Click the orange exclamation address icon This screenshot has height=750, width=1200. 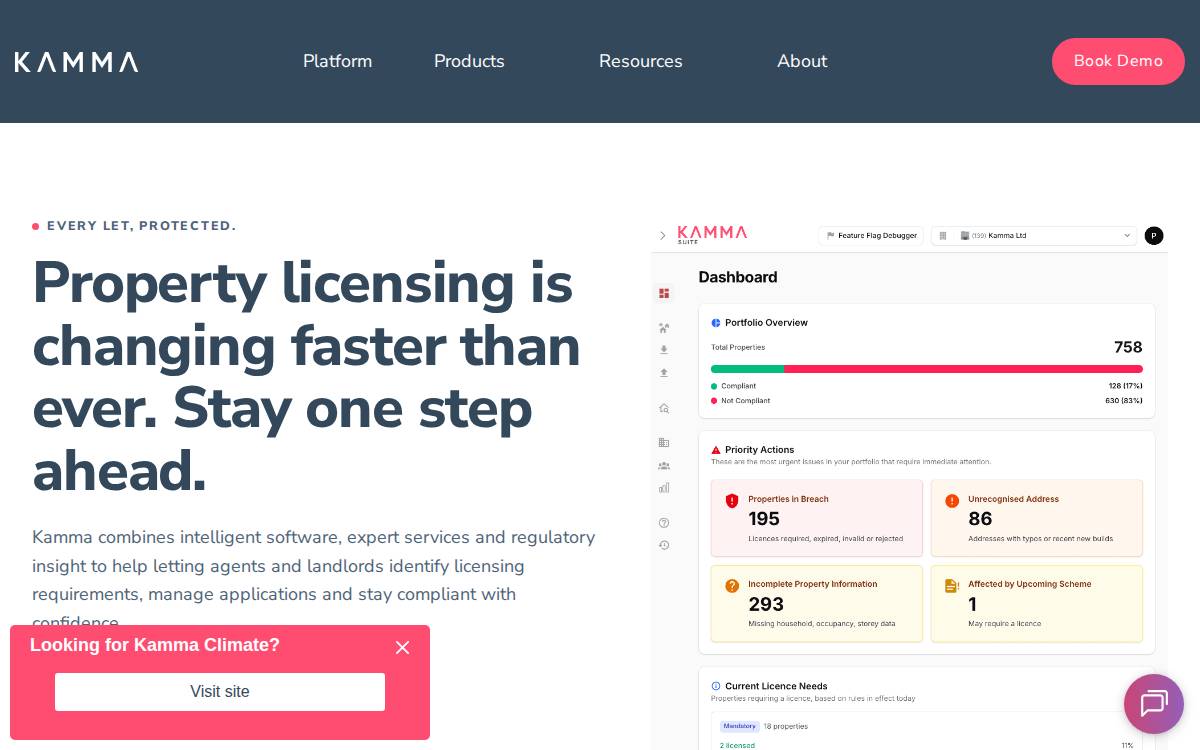952,500
